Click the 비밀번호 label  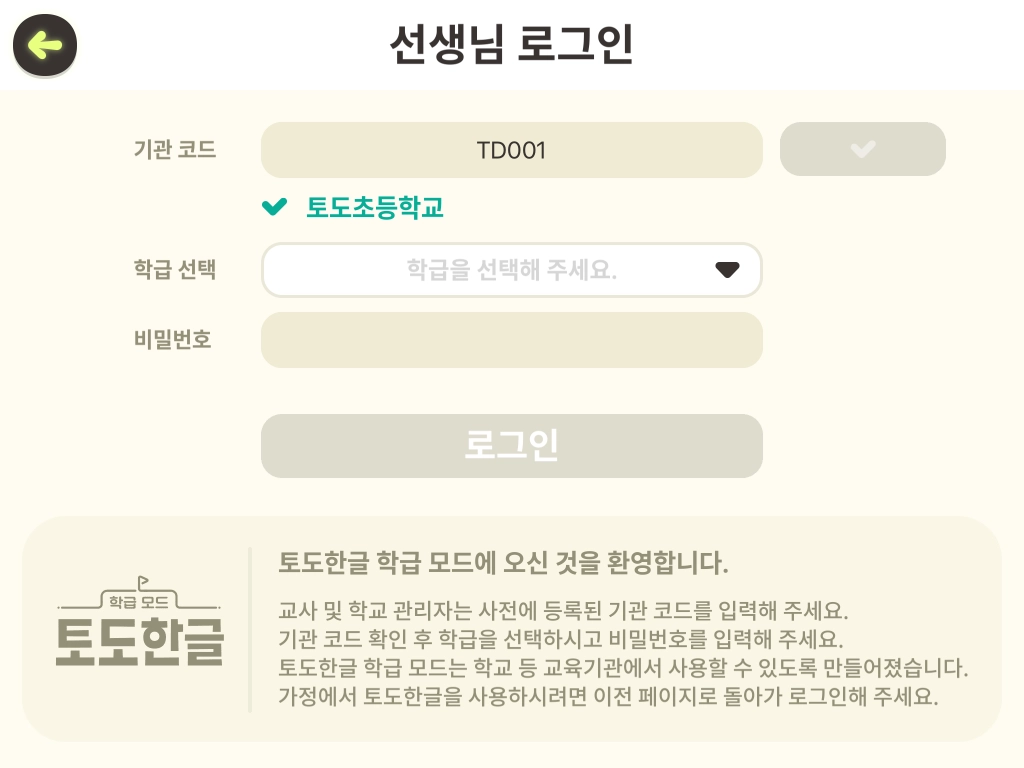(x=173, y=339)
